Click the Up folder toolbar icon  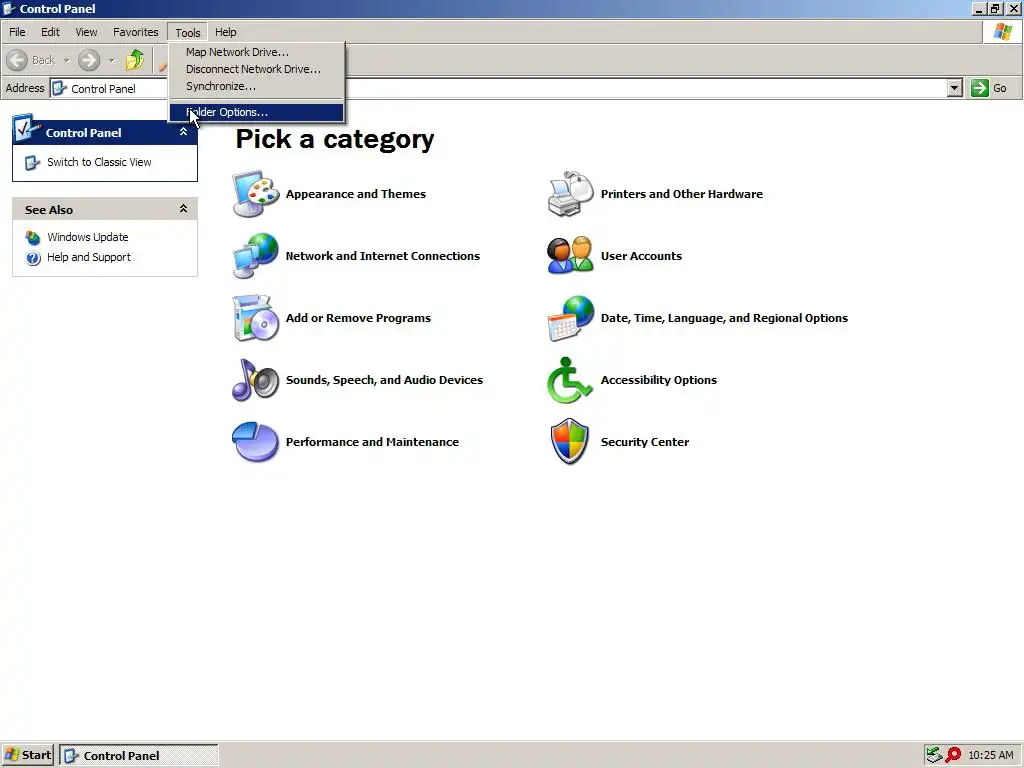[x=135, y=60]
